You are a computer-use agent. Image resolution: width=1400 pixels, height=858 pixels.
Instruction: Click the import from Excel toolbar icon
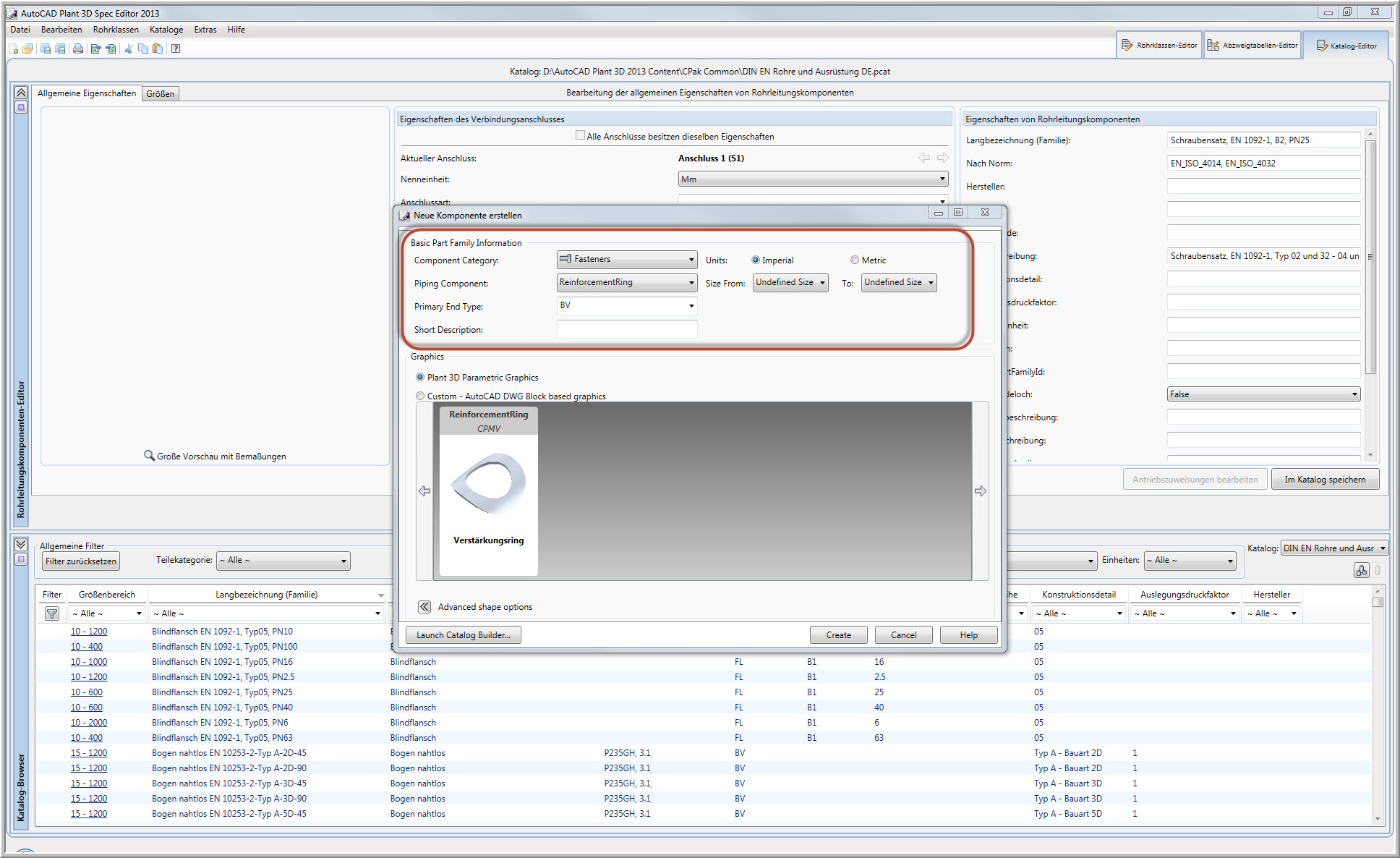pos(111,48)
